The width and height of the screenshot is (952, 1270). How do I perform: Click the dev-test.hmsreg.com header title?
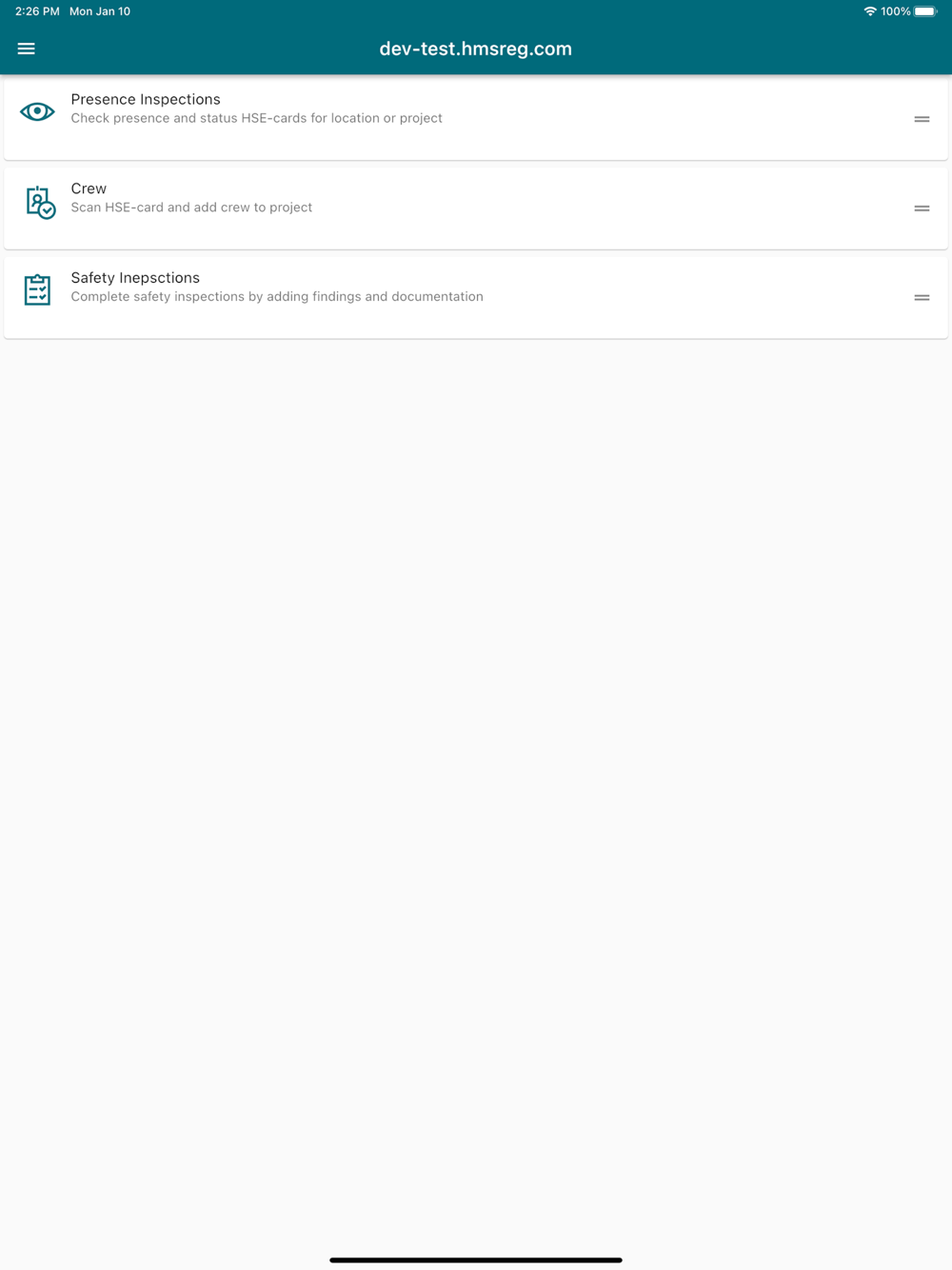476,49
